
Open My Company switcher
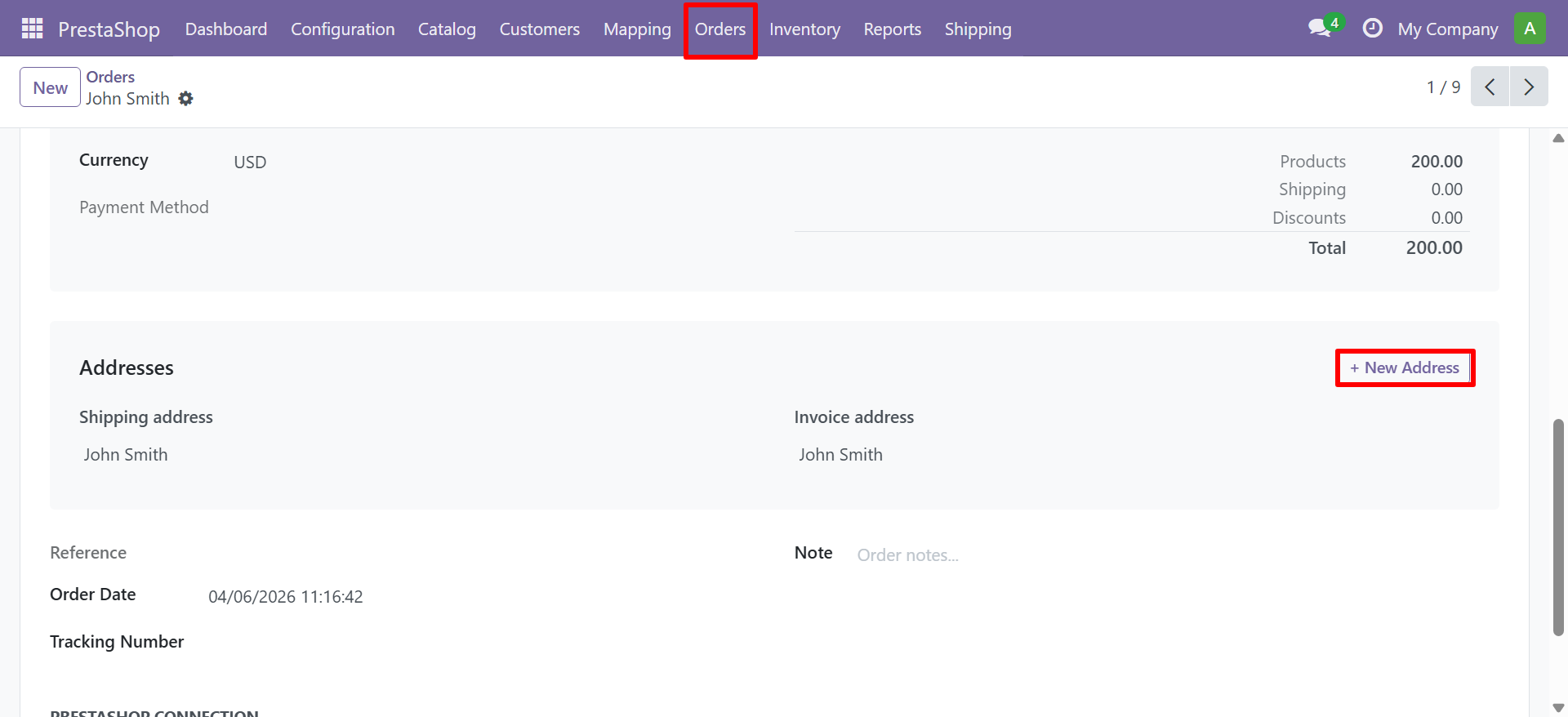(x=1447, y=29)
